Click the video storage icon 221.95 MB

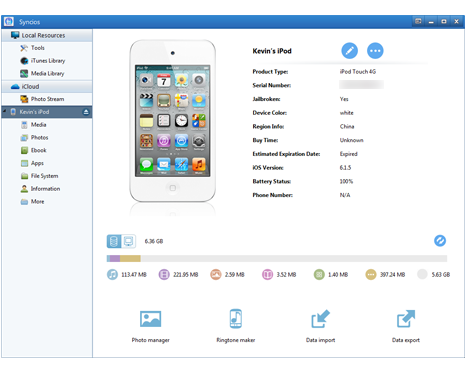pyautogui.click(x=164, y=275)
